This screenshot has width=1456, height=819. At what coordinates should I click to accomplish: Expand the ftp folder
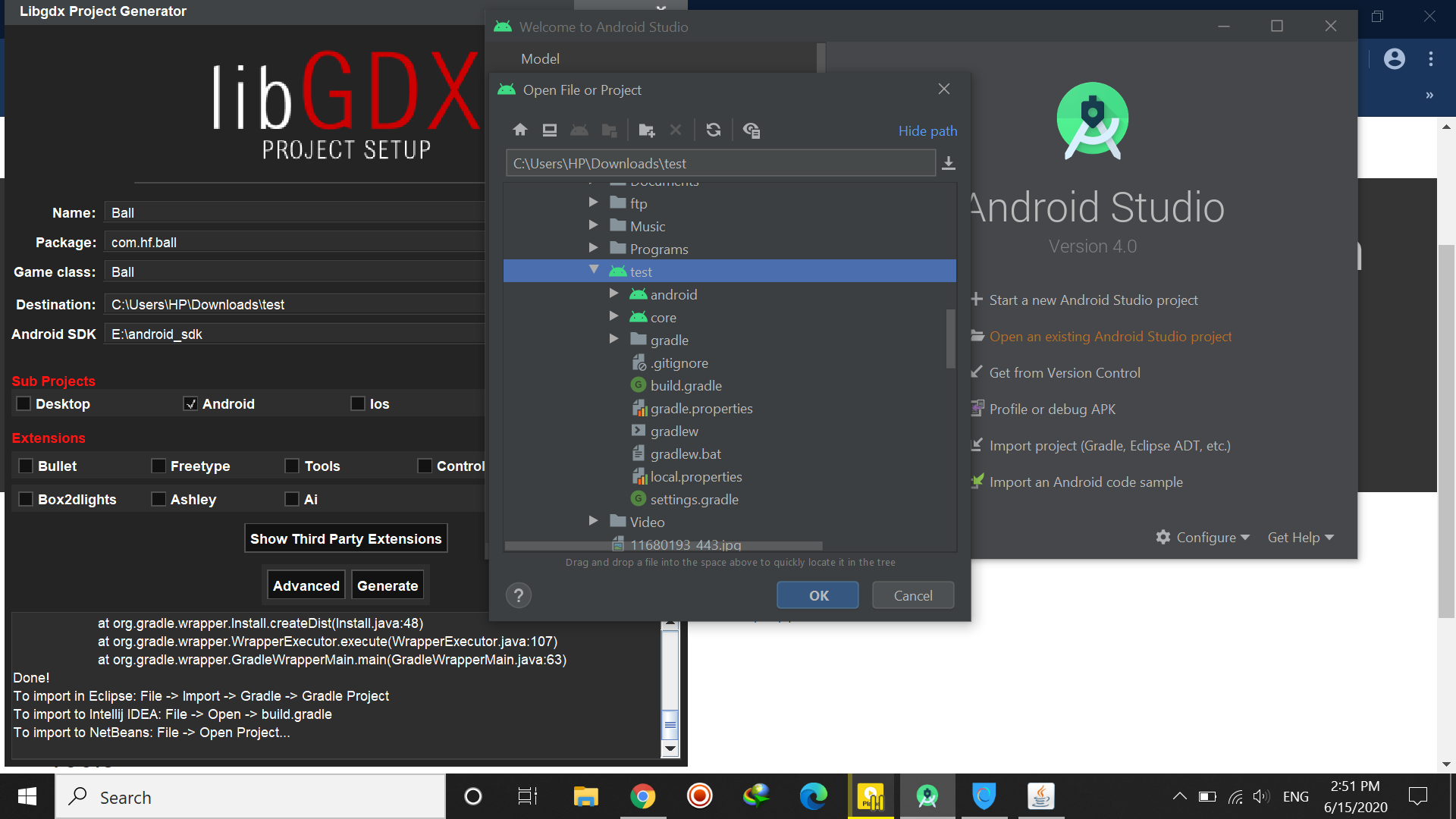tap(593, 202)
